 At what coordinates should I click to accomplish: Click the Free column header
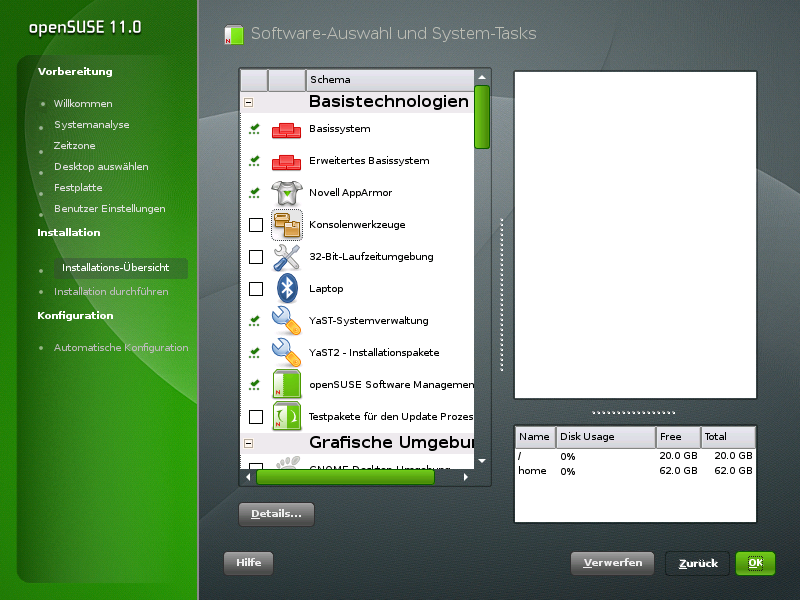pyautogui.click(x=678, y=437)
